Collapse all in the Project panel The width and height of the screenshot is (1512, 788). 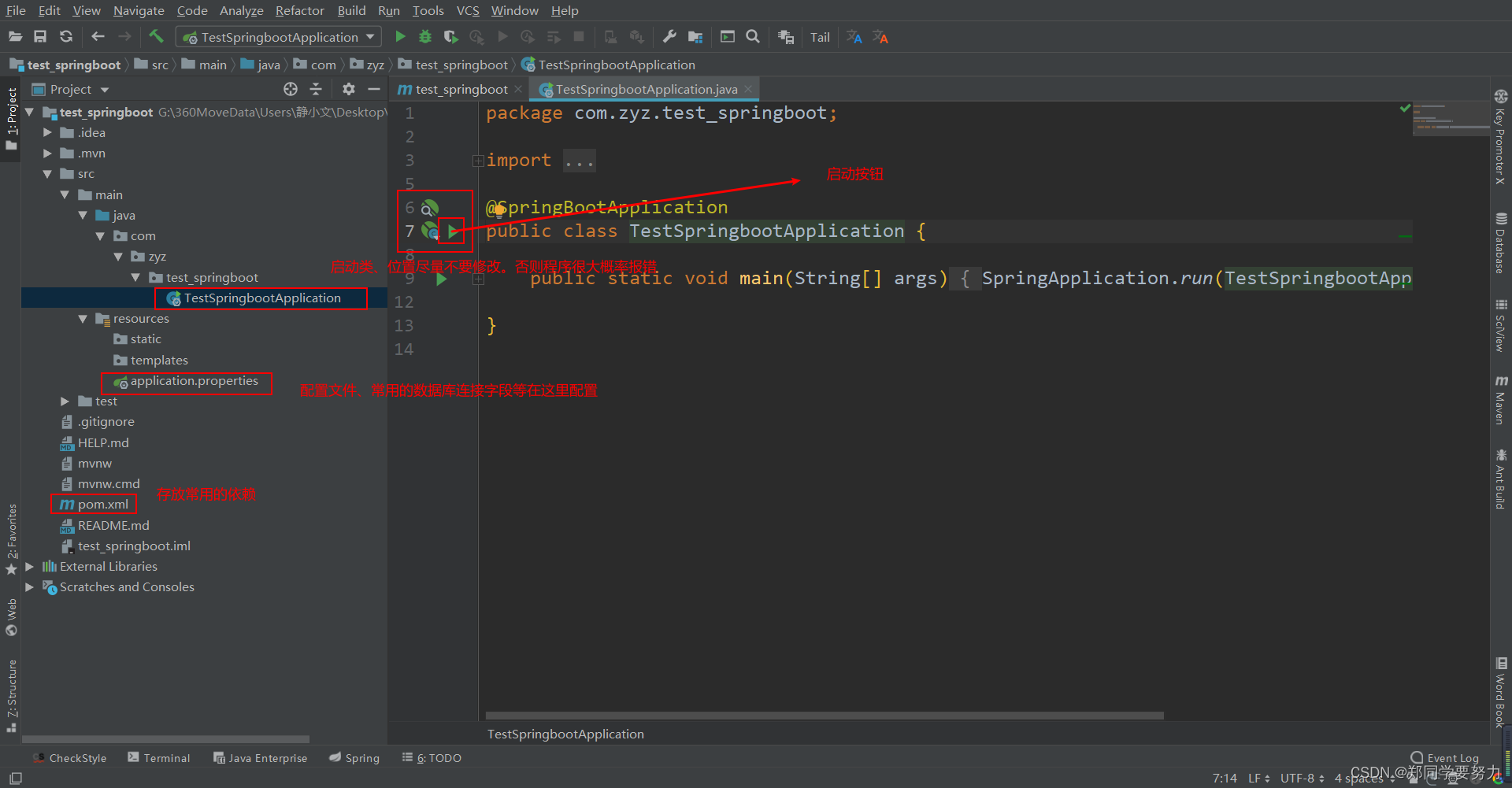(316, 89)
